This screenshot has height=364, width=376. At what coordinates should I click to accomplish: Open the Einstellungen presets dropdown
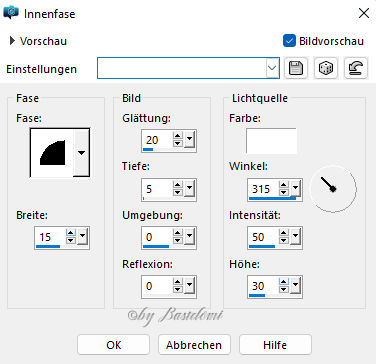272,68
